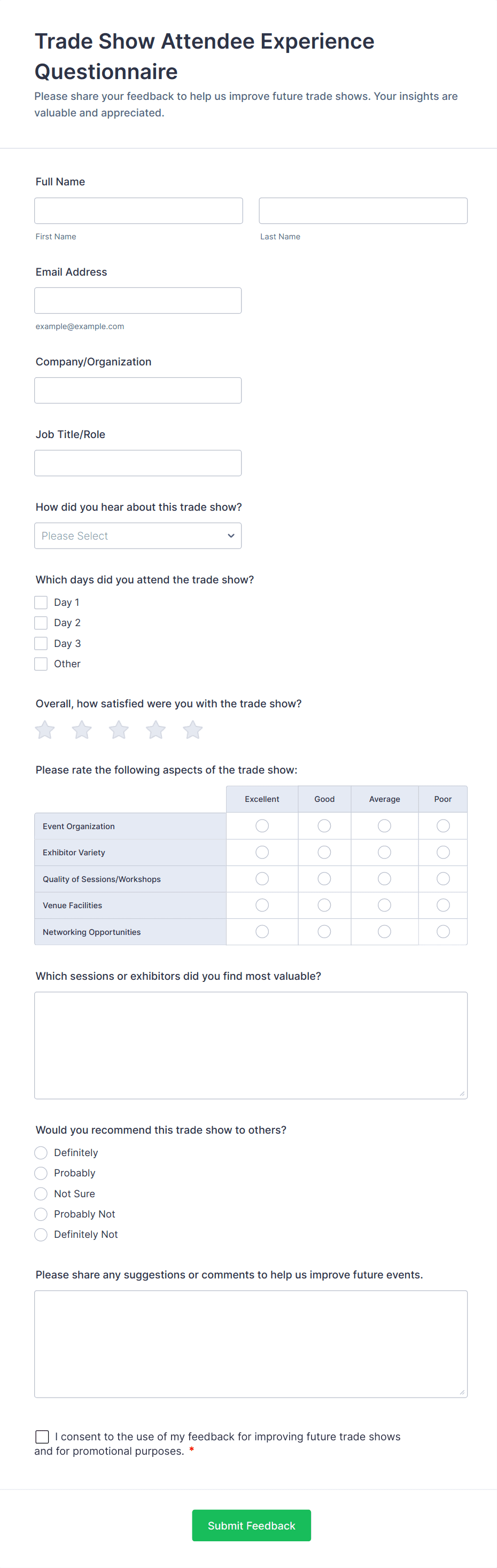This screenshot has width=497, height=1568.
Task: Enable the feedback consent checkbox
Action: click(x=42, y=1437)
